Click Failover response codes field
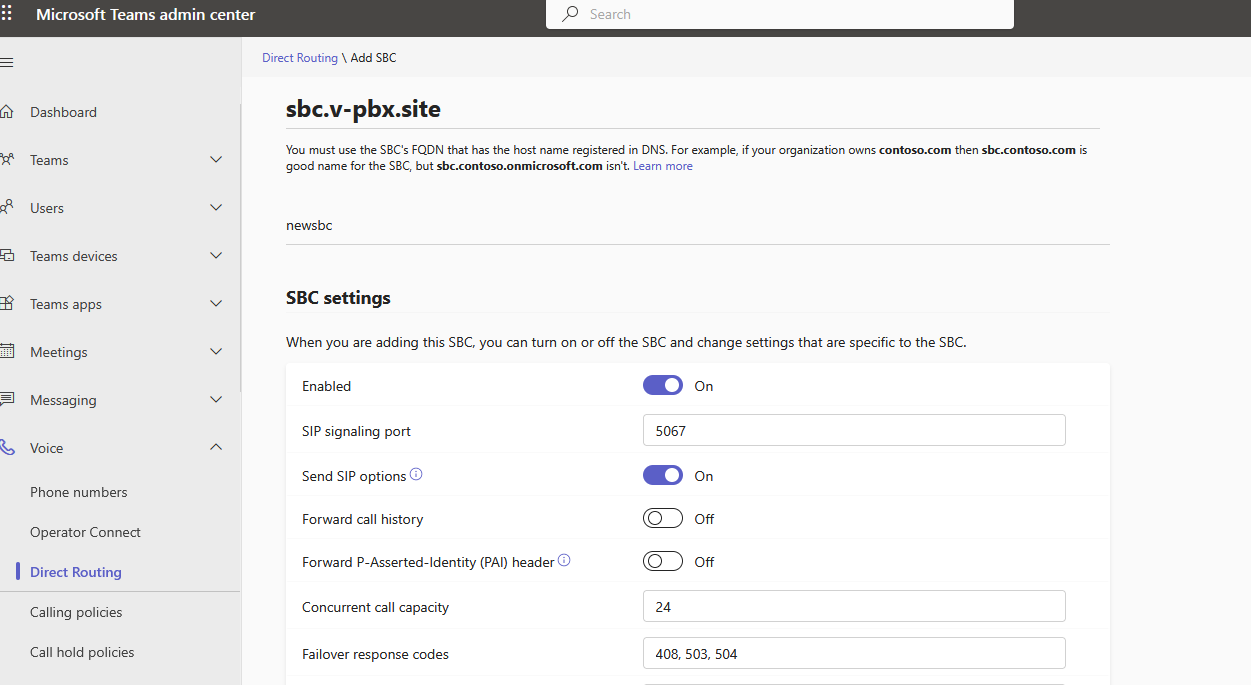Screen dimensions: 1251x685 click(854, 653)
